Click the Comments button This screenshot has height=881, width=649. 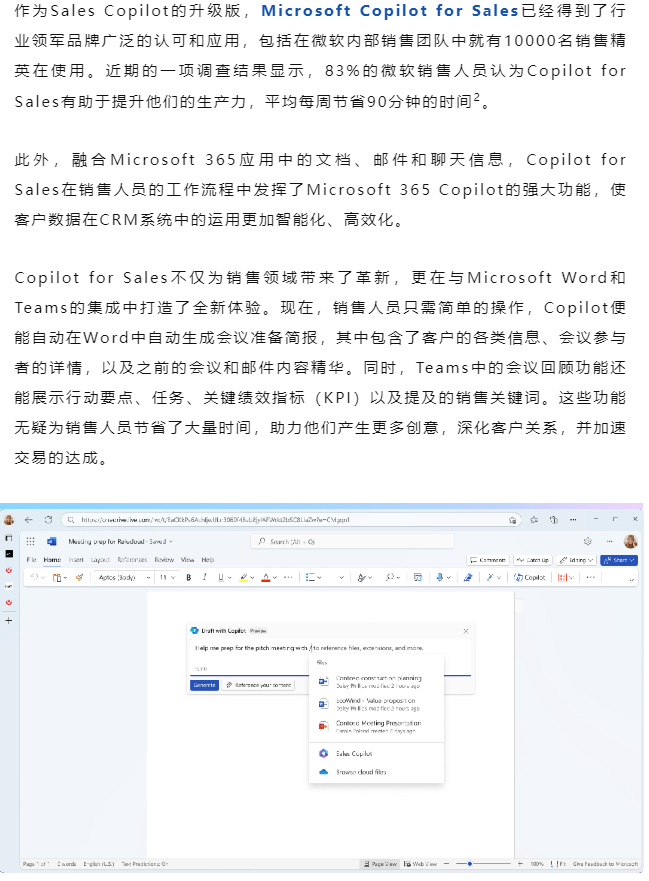(x=488, y=560)
